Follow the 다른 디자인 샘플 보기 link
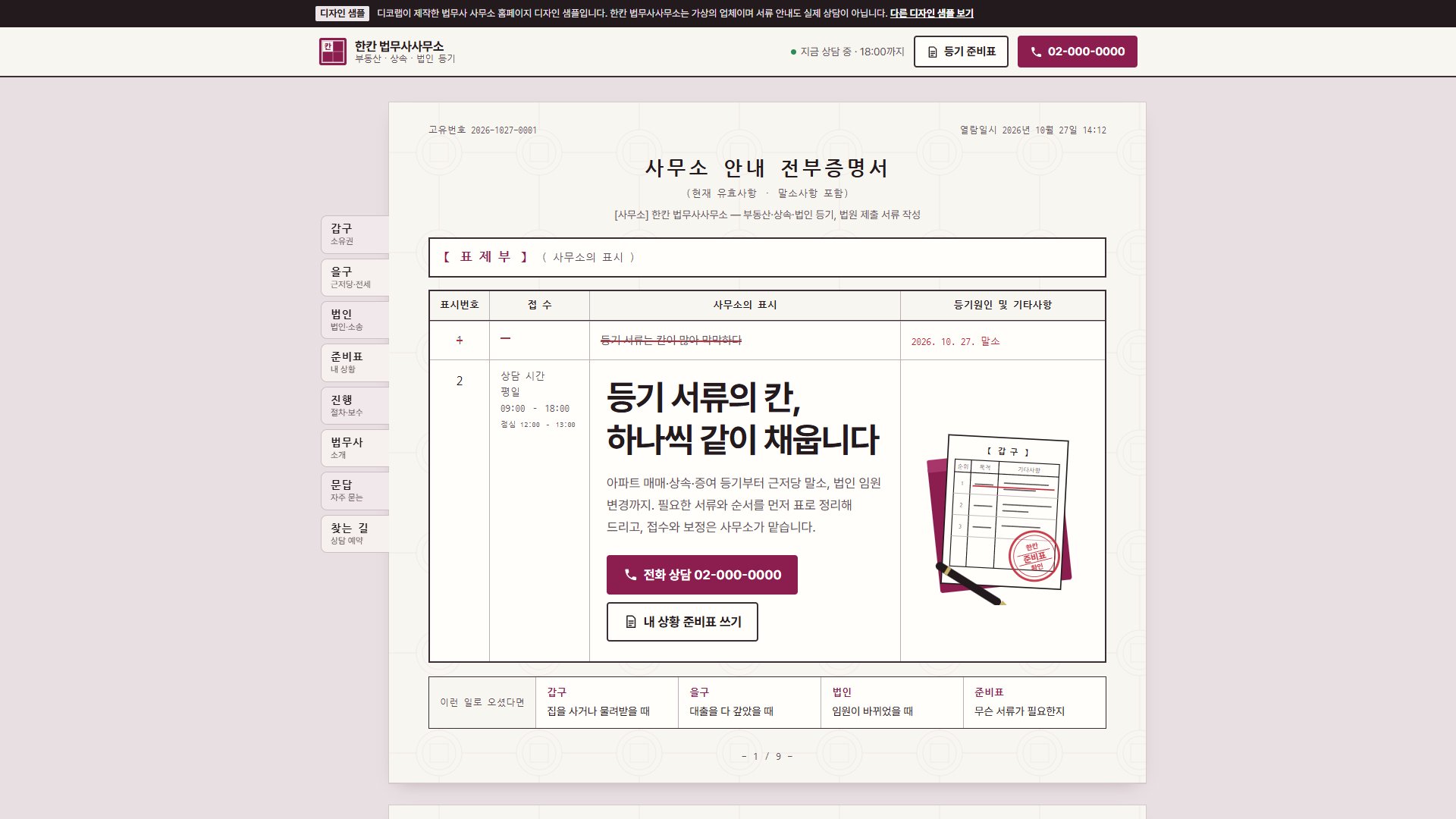 point(931,14)
